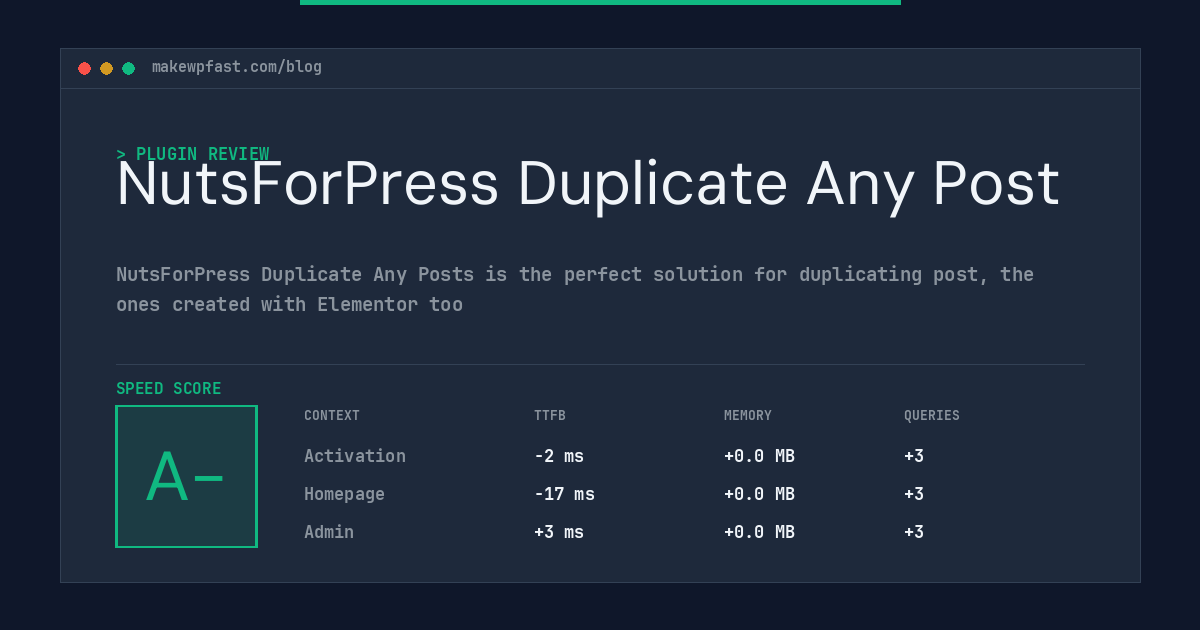Click the Admin queries +3 value
This screenshot has width=1200, height=630.
click(914, 532)
